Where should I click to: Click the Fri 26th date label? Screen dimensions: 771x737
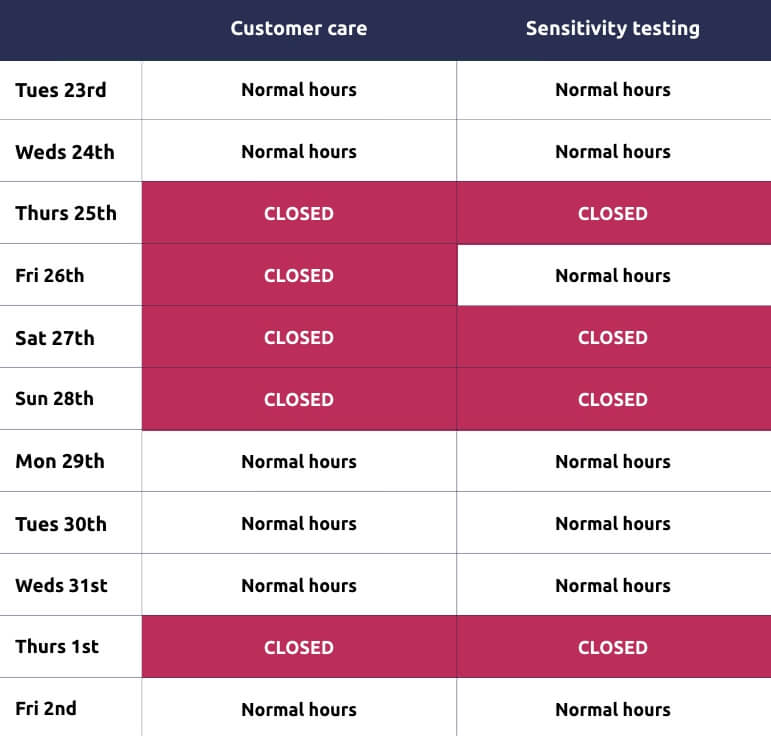50,276
